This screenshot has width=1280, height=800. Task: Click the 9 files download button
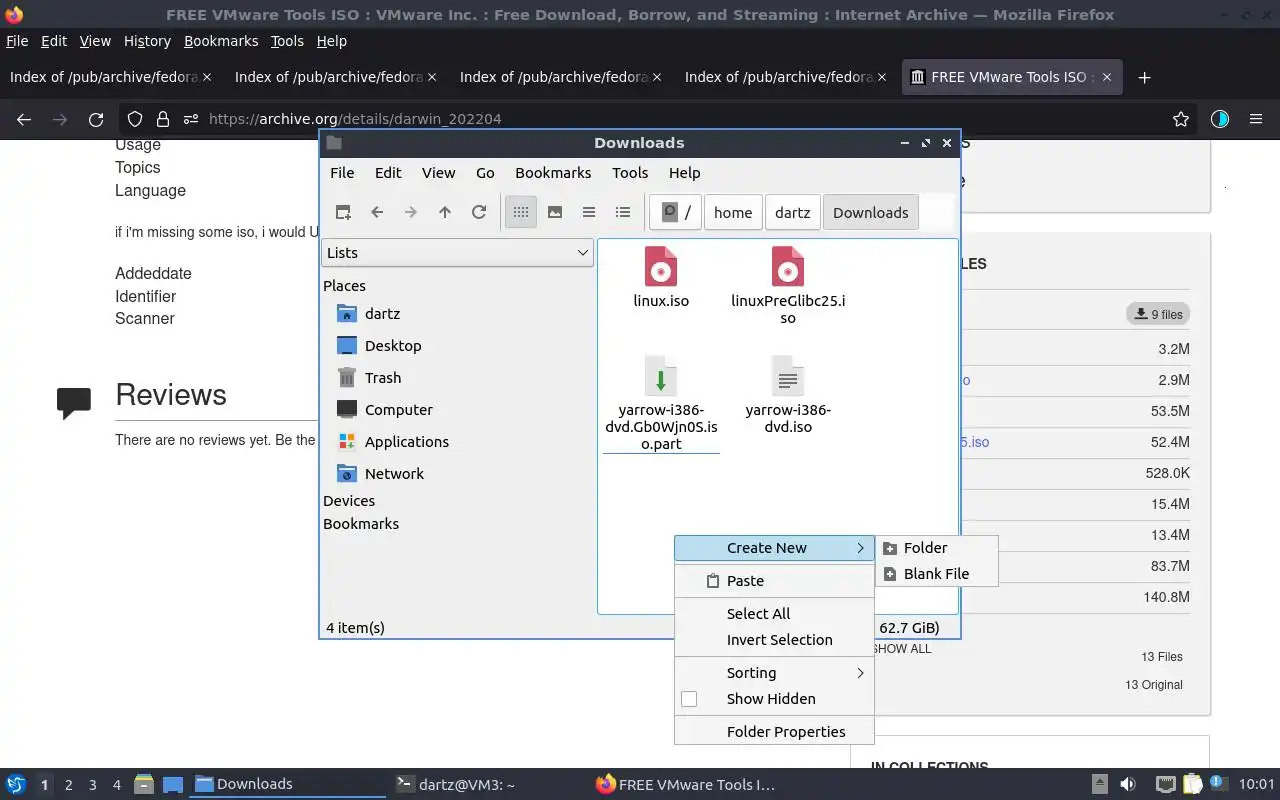click(x=1158, y=314)
